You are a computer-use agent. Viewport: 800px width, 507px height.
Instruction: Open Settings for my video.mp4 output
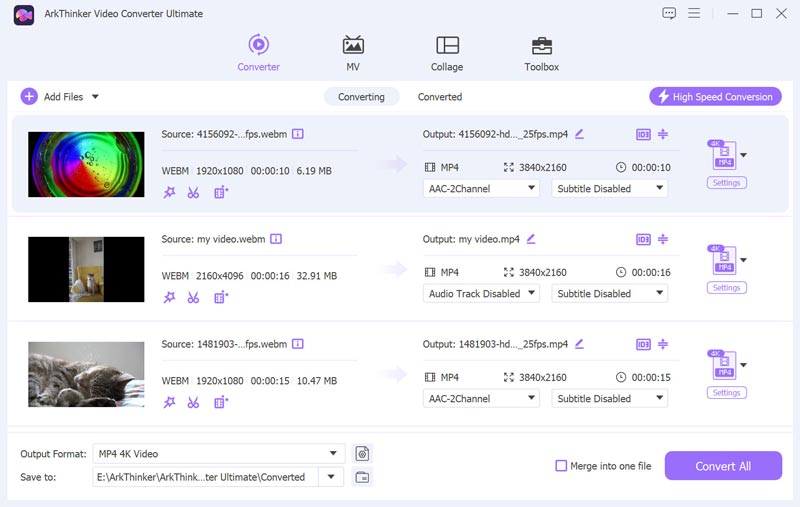727,288
